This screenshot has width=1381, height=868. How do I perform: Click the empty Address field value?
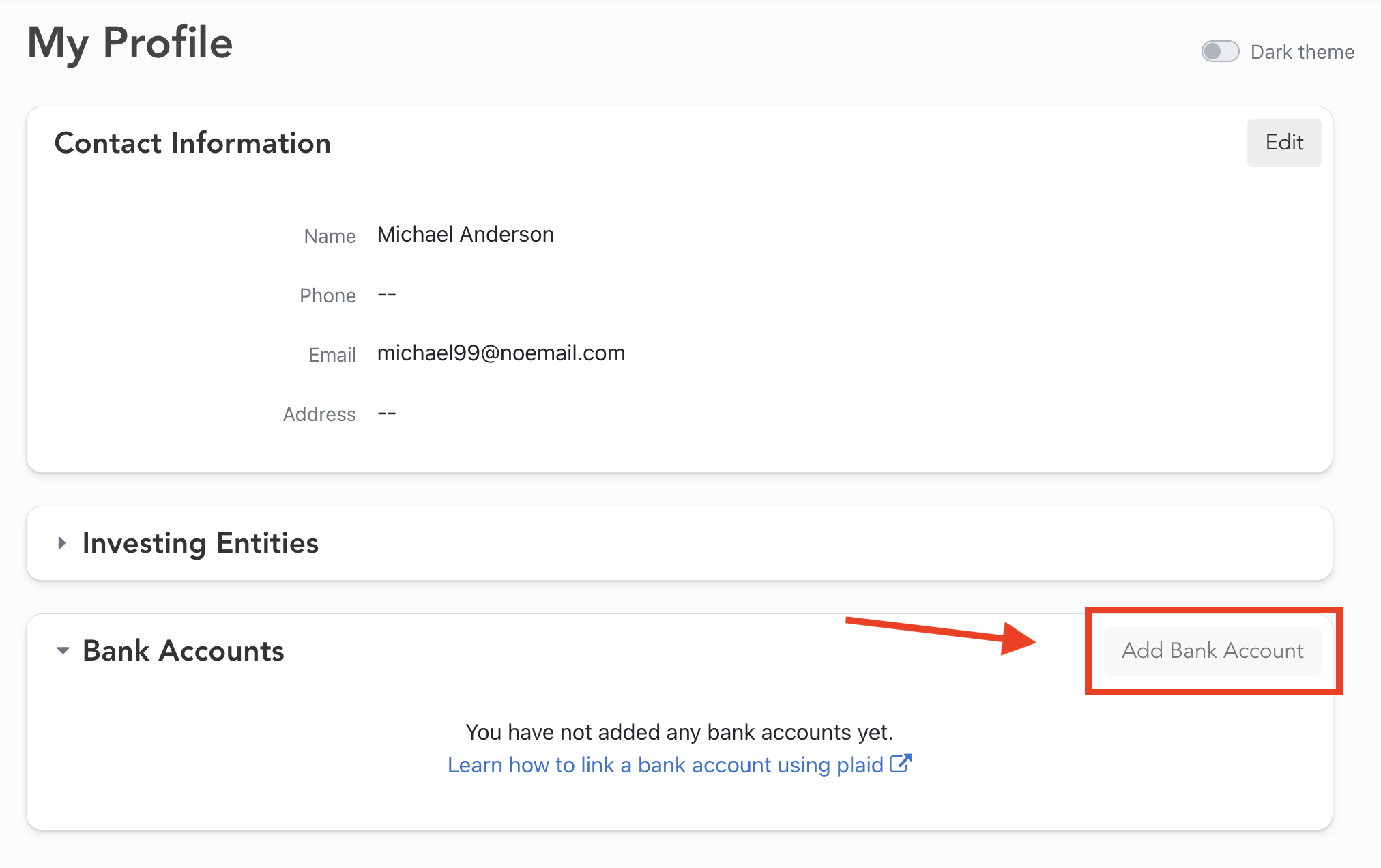(386, 413)
